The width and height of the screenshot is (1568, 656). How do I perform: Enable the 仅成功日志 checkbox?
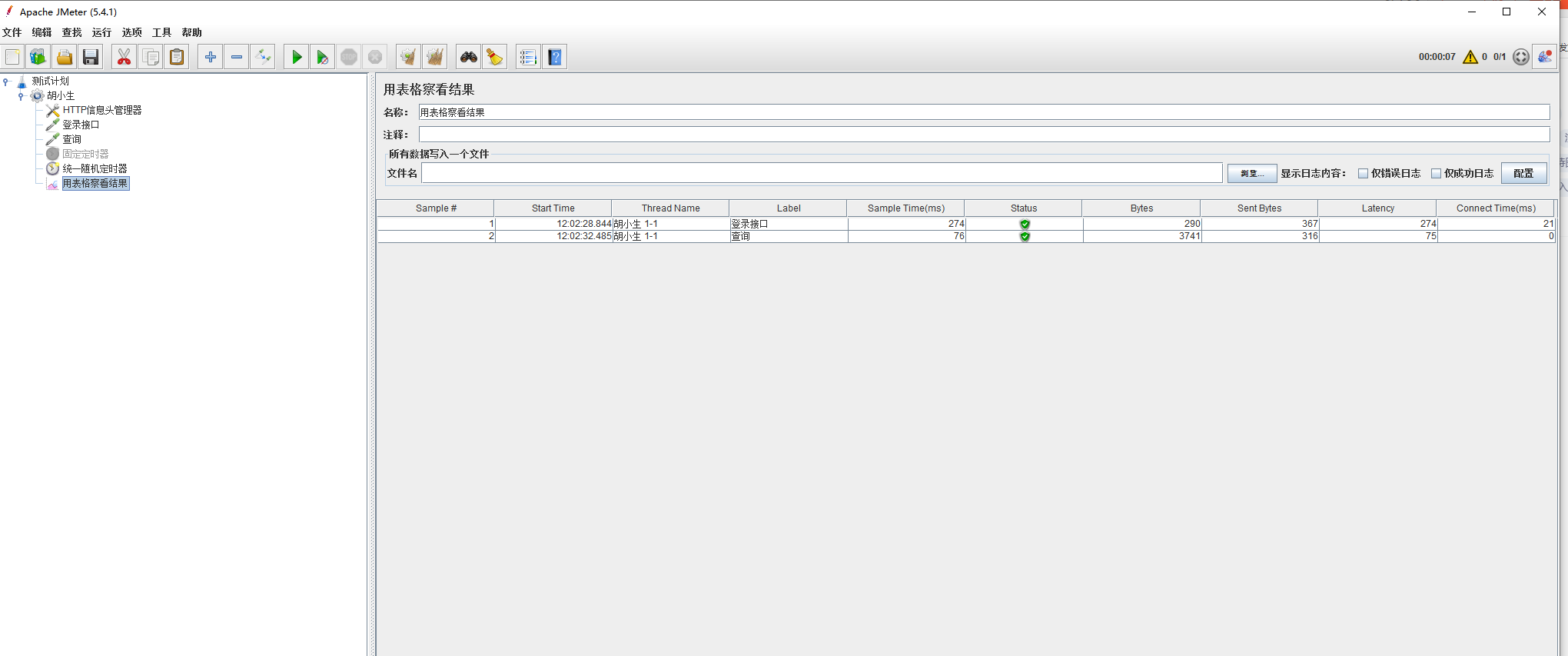coord(1436,174)
